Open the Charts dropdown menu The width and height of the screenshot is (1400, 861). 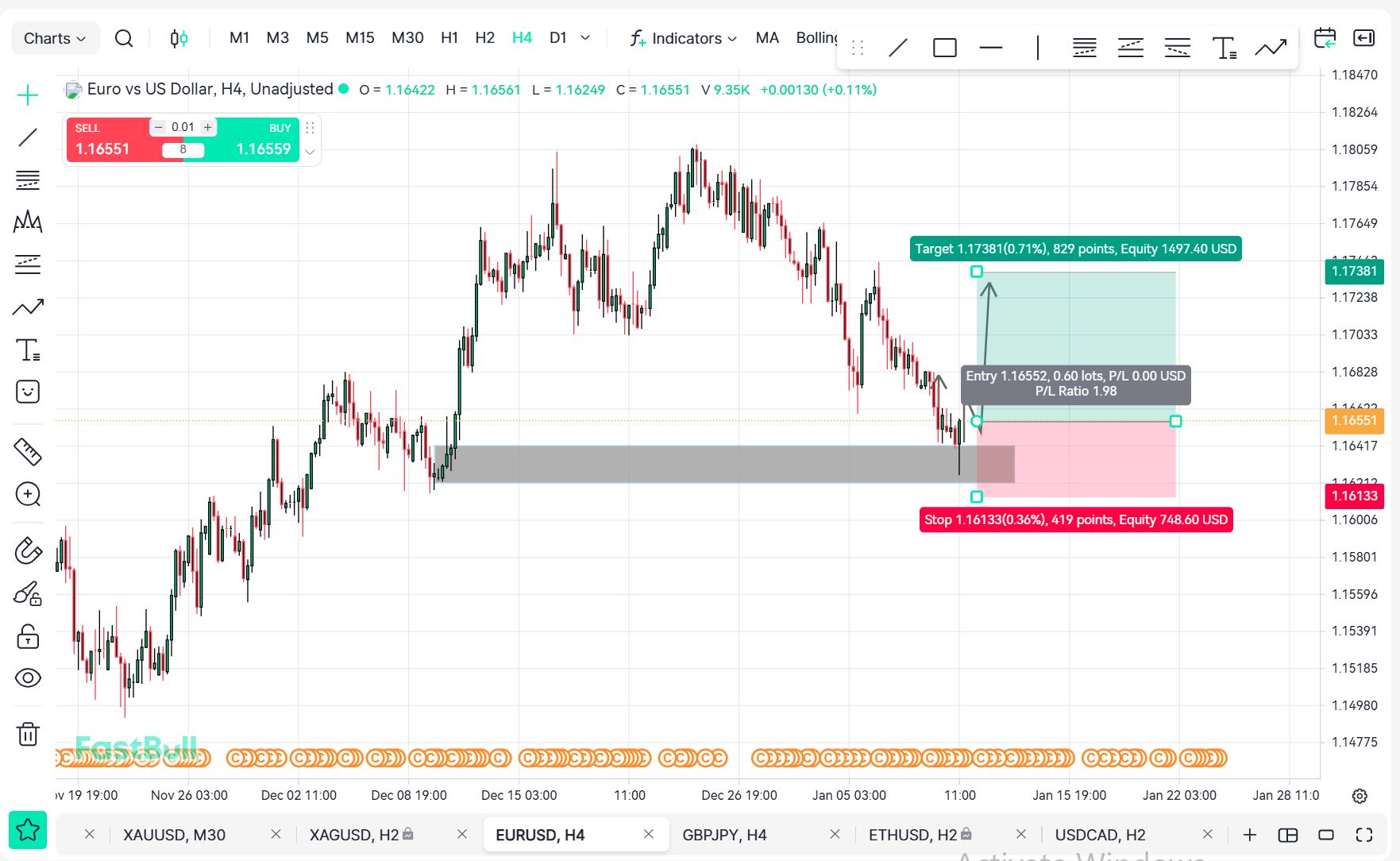click(55, 38)
